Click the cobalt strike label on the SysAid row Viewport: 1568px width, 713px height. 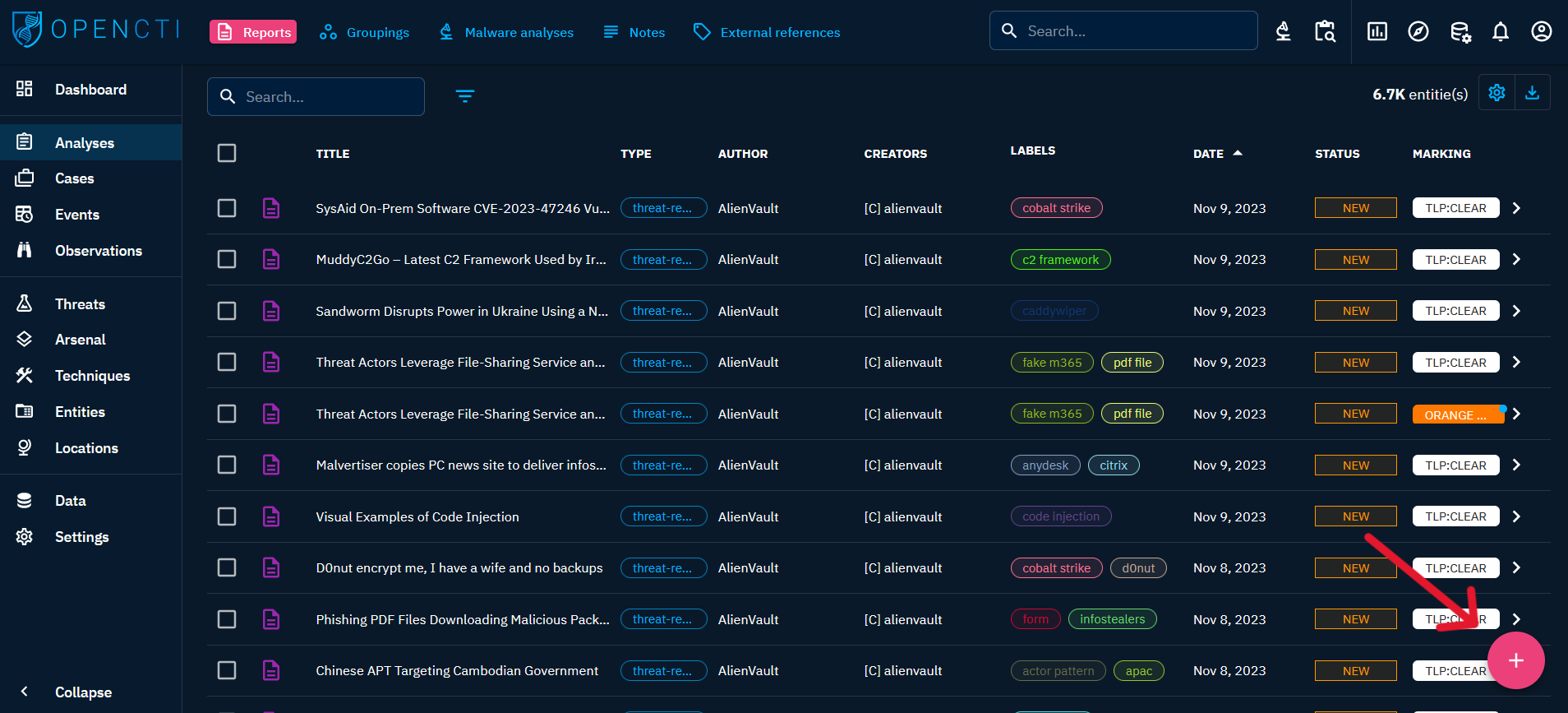click(x=1057, y=208)
